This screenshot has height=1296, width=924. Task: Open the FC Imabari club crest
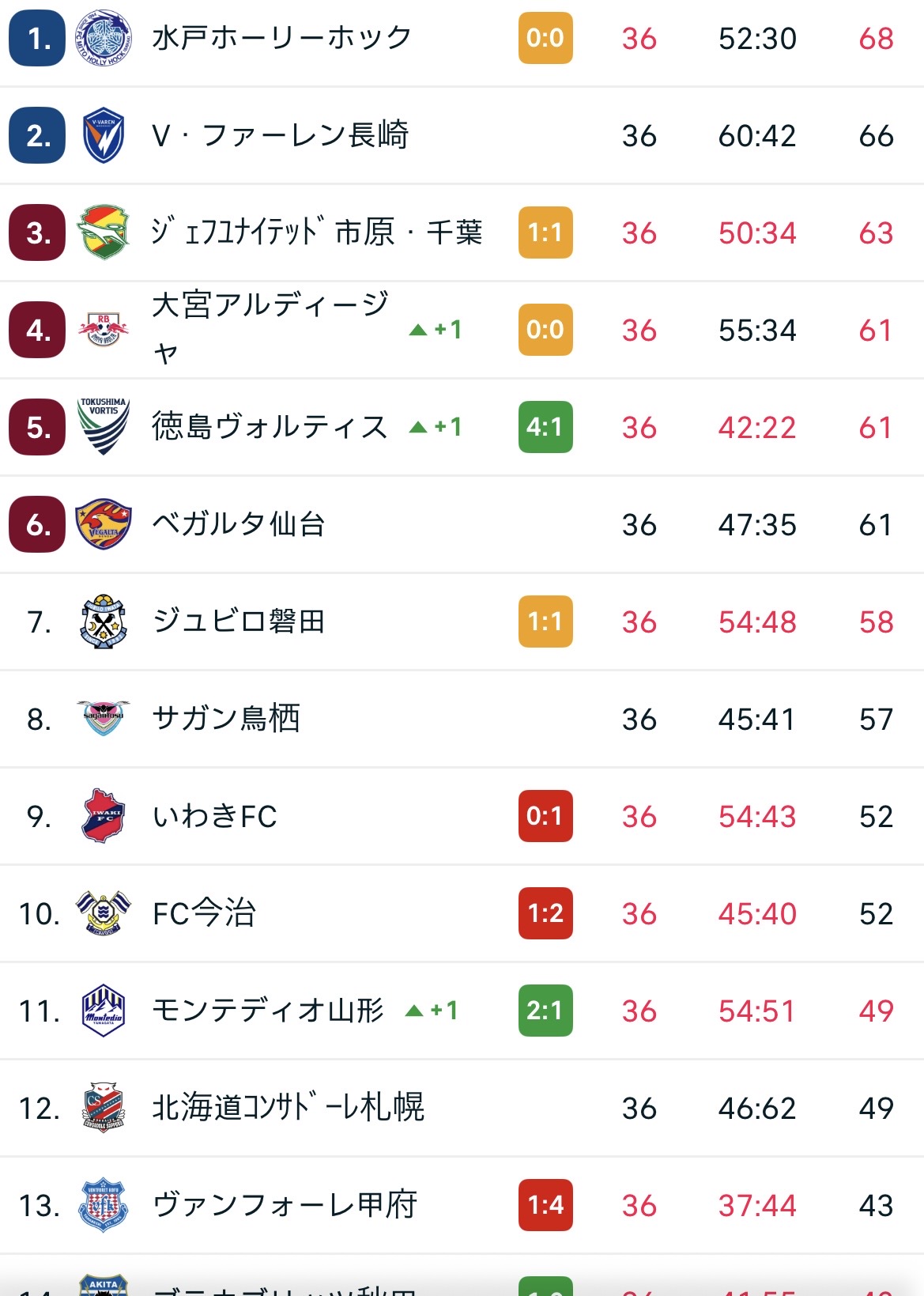[104, 913]
